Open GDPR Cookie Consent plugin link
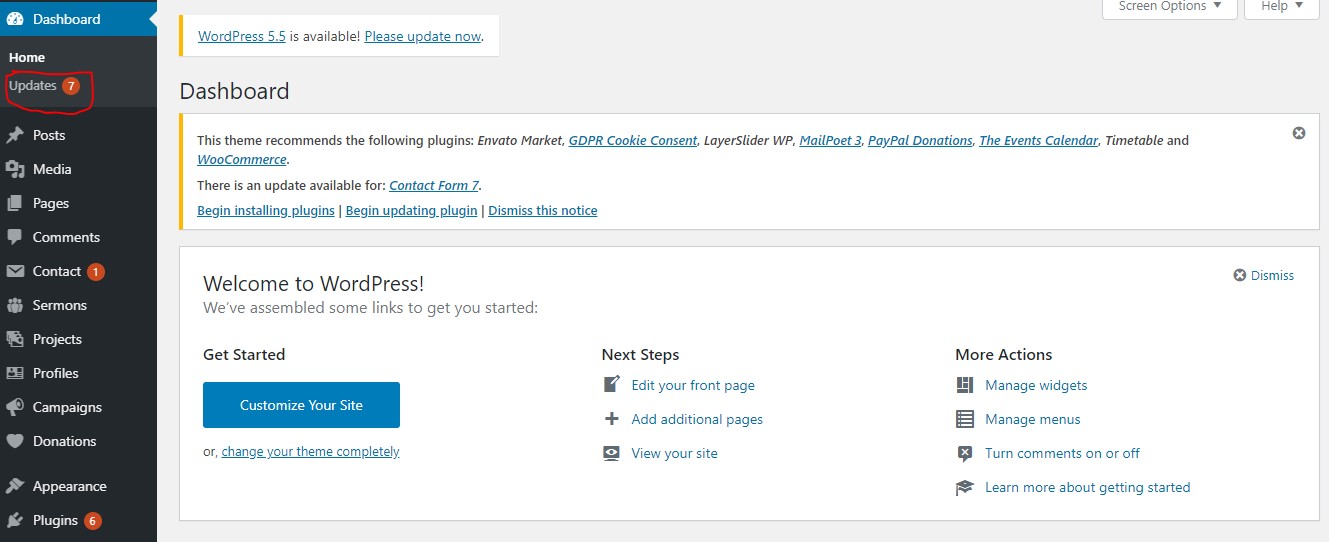The image size is (1329, 542). click(x=633, y=140)
